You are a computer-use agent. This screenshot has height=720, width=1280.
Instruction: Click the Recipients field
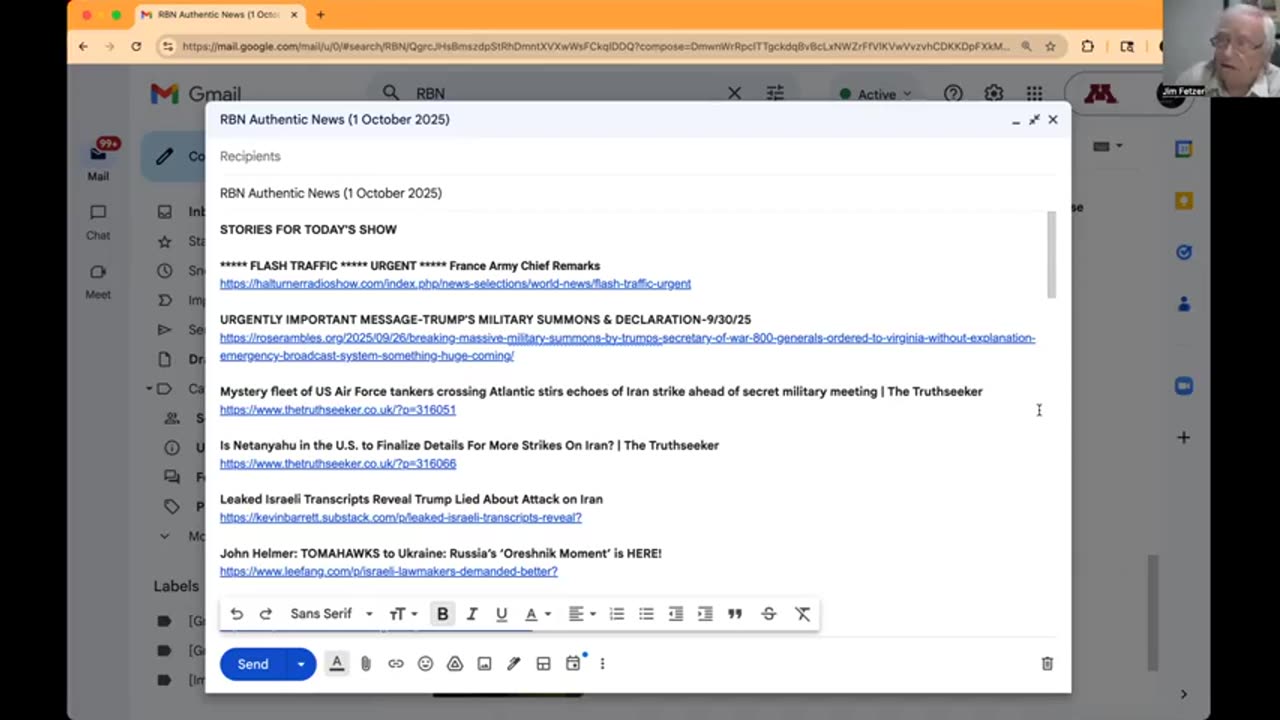(638, 156)
